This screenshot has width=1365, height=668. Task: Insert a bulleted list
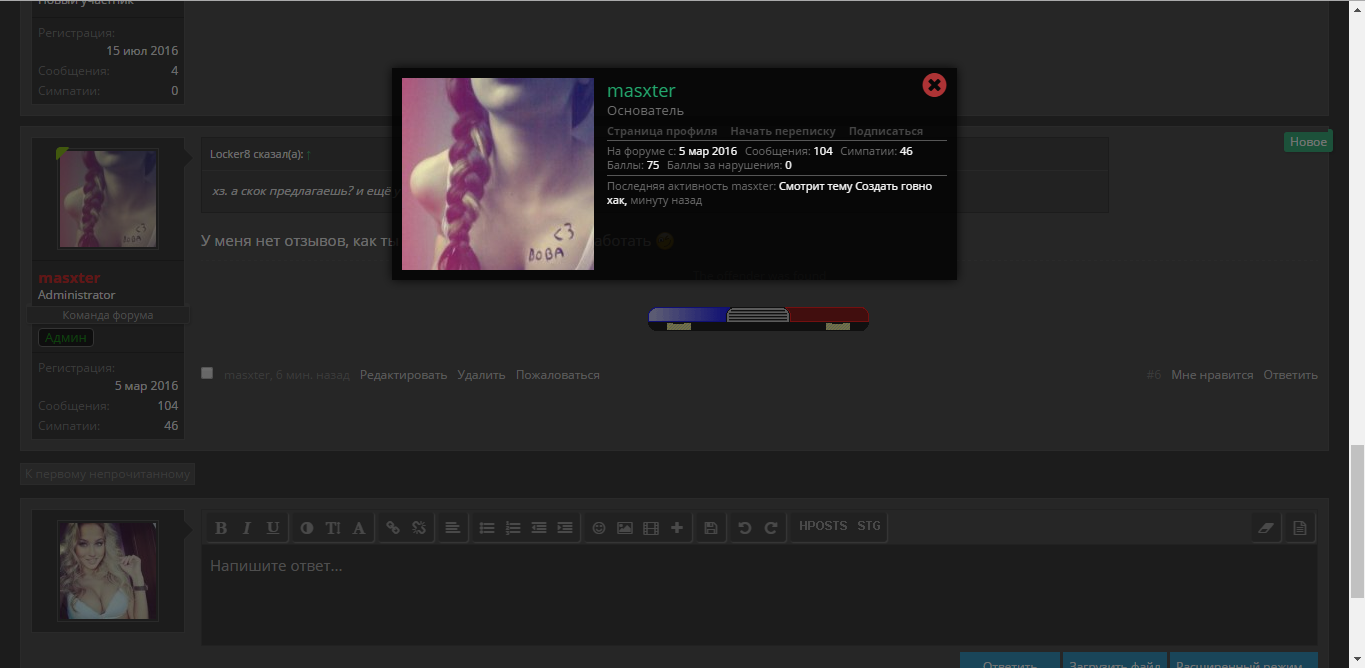(x=487, y=528)
